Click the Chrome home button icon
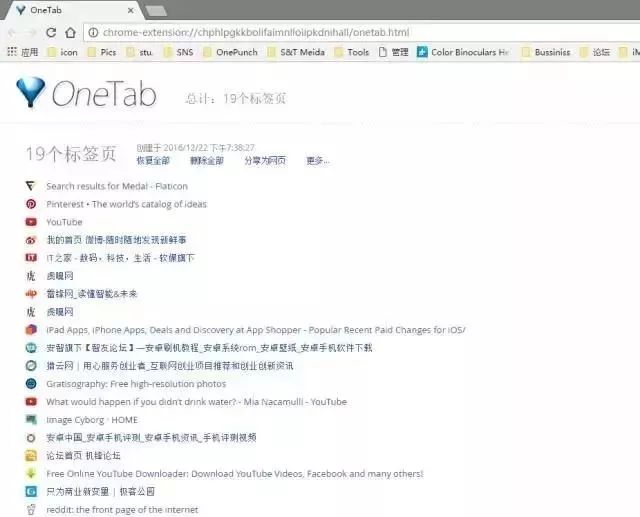 71,32
